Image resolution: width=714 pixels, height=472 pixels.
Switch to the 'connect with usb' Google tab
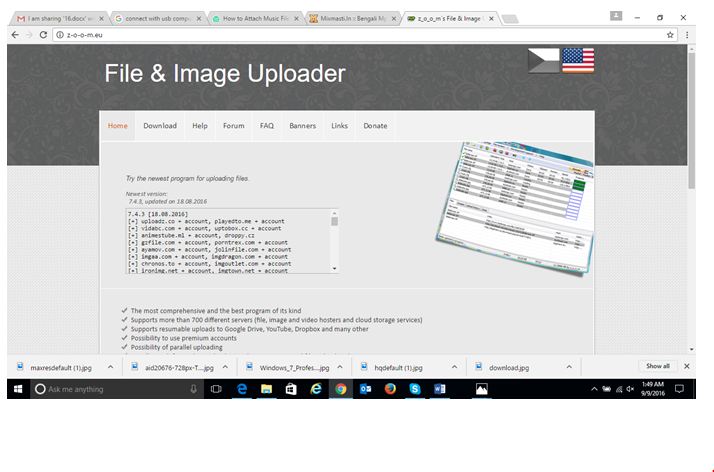[x=155, y=19]
